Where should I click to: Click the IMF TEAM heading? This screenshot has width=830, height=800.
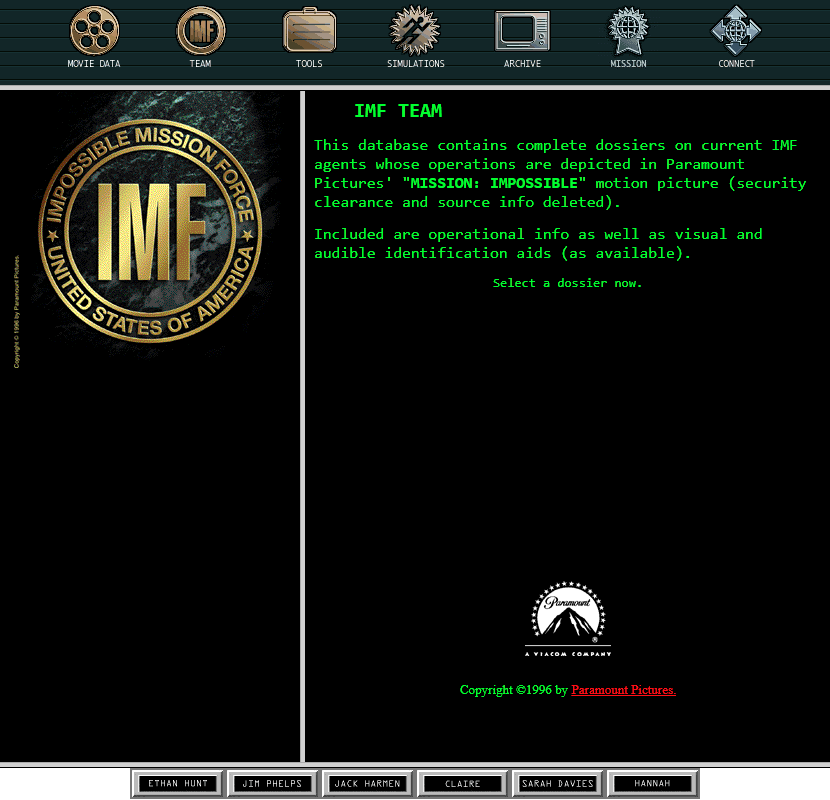tap(398, 111)
